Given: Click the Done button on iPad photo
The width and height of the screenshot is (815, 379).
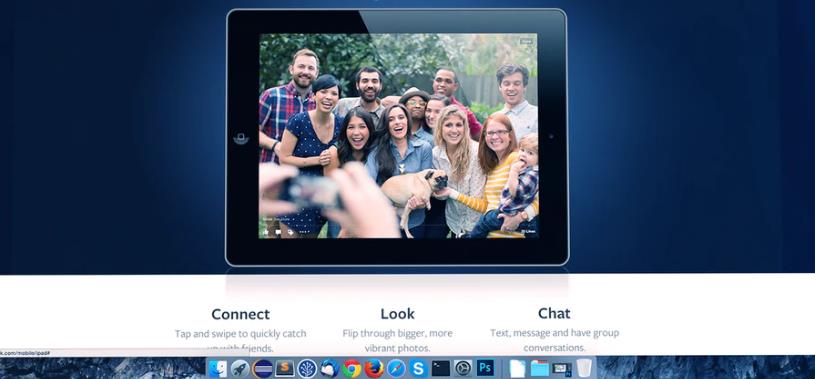Looking at the screenshot, I should click(x=527, y=41).
